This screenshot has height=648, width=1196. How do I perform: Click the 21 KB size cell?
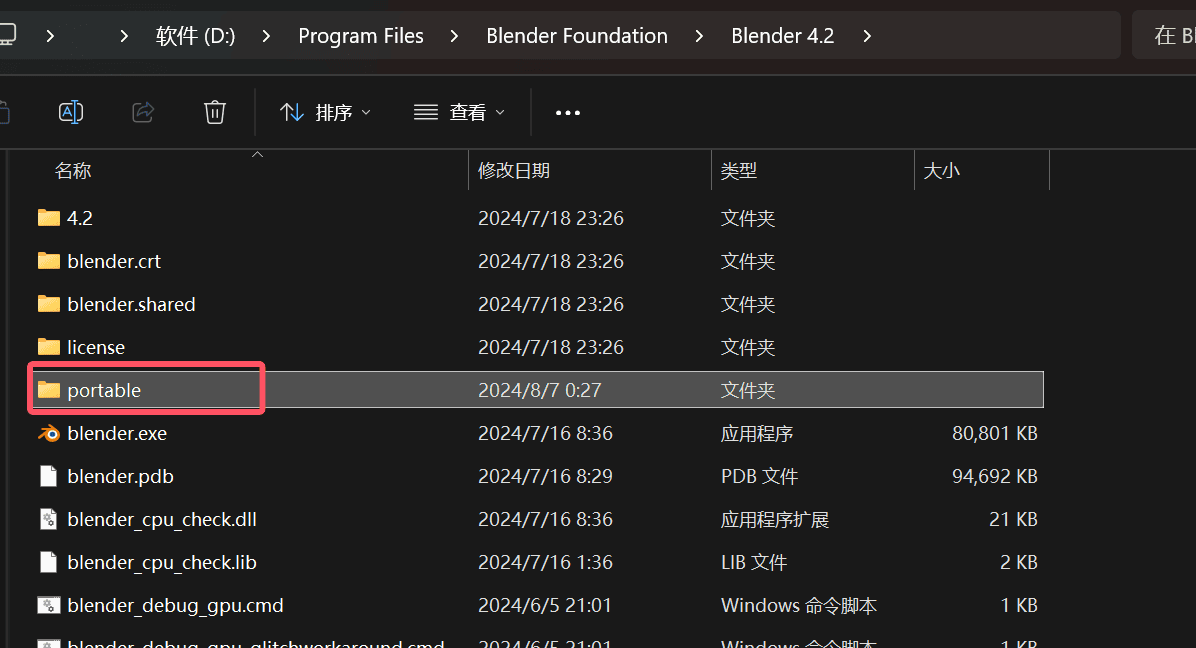[1014, 519]
